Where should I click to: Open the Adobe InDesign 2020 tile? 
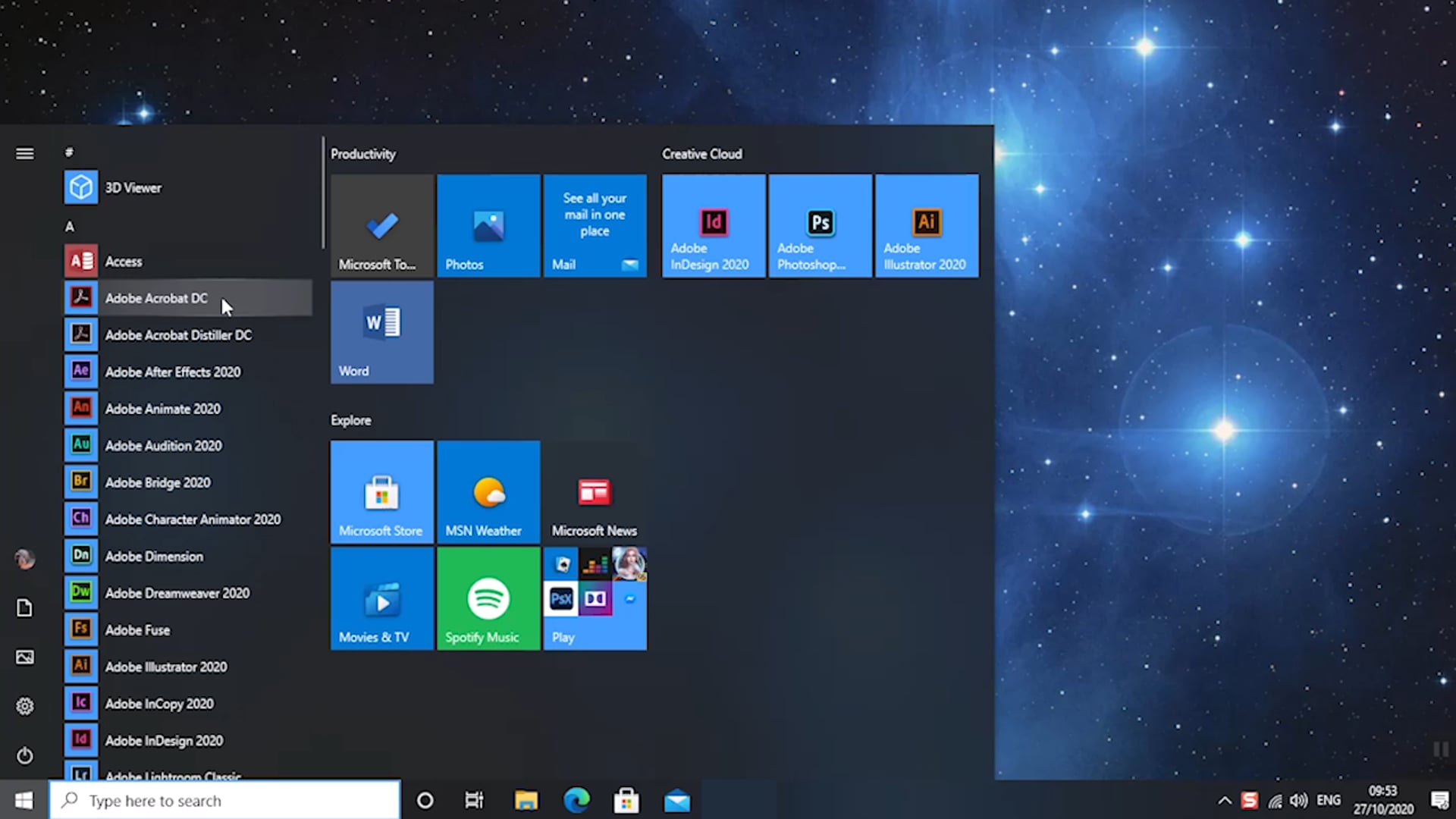[713, 225]
